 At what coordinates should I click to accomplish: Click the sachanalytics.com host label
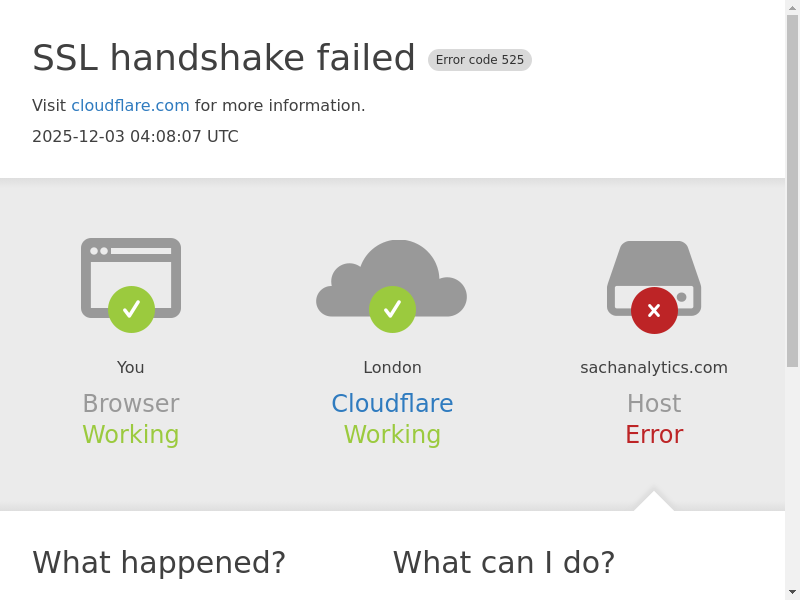654,368
